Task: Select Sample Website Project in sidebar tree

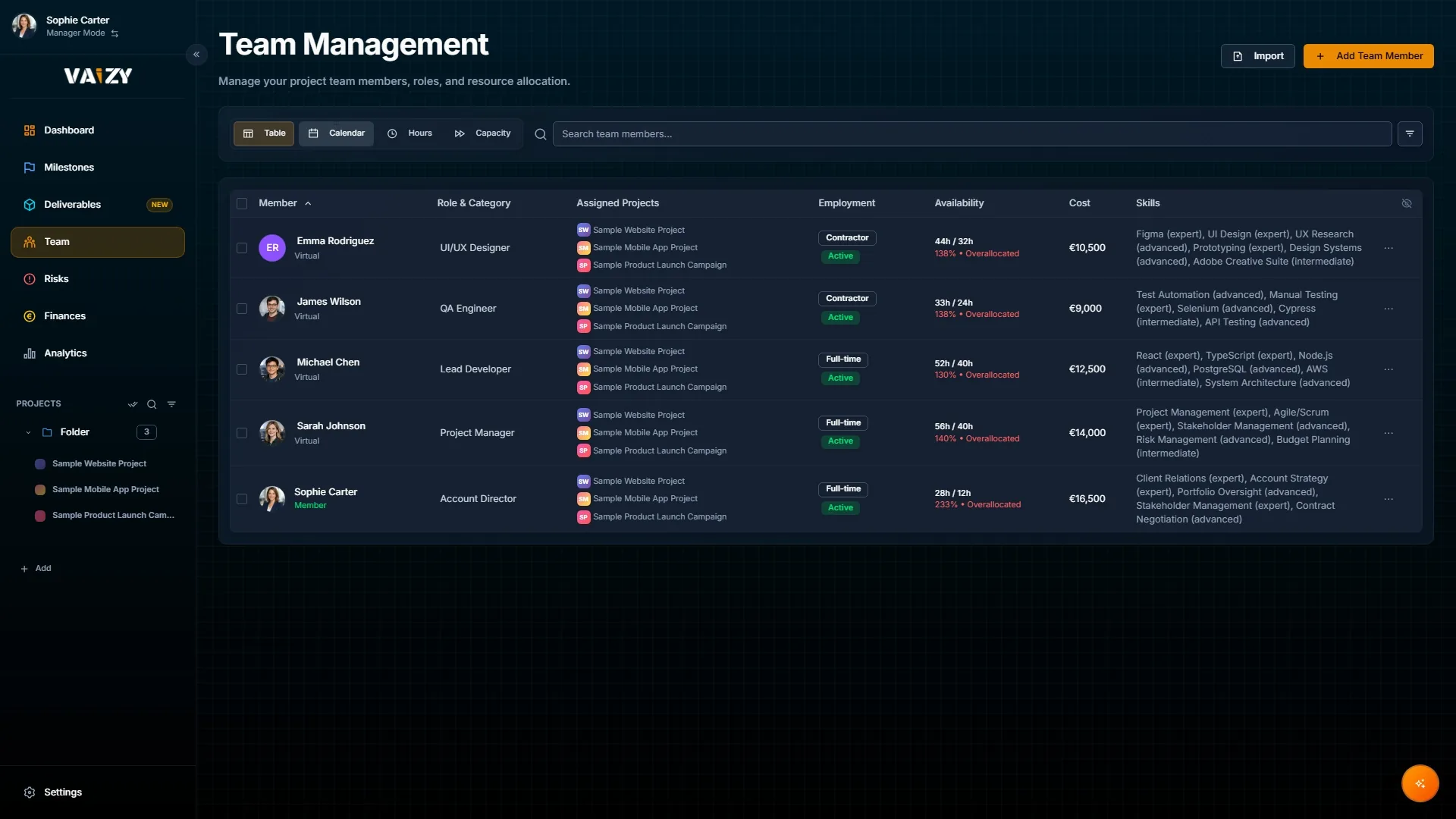Action: coord(98,464)
